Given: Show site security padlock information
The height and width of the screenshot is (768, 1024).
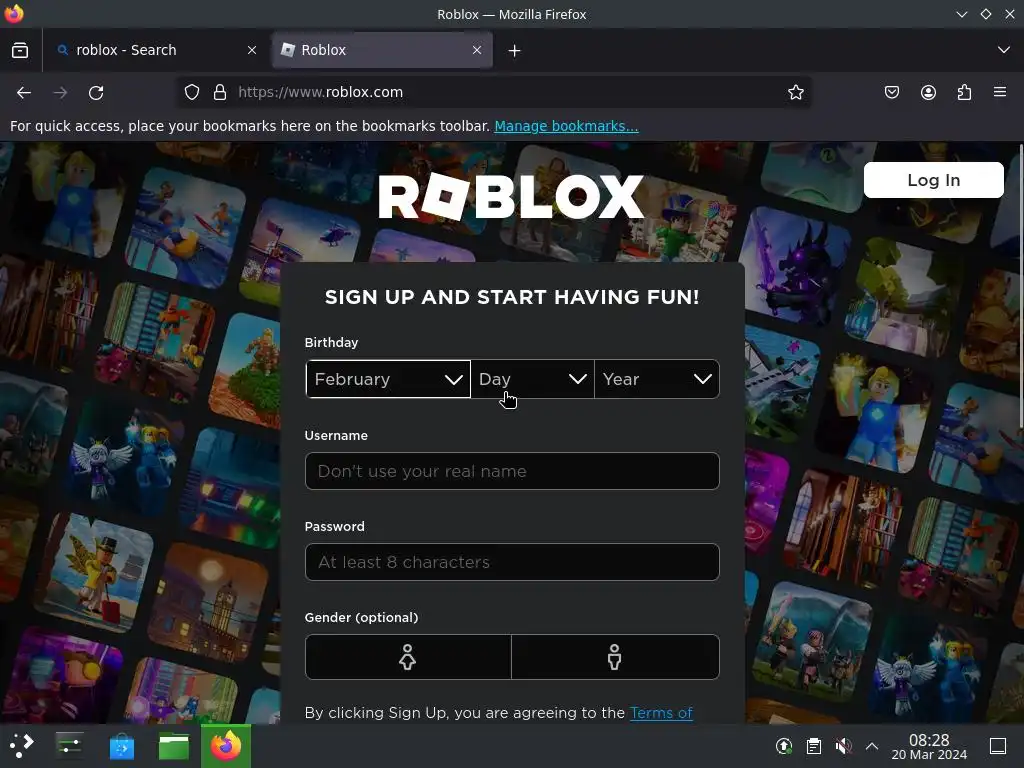Looking at the screenshot, I should tap(220, 93).
